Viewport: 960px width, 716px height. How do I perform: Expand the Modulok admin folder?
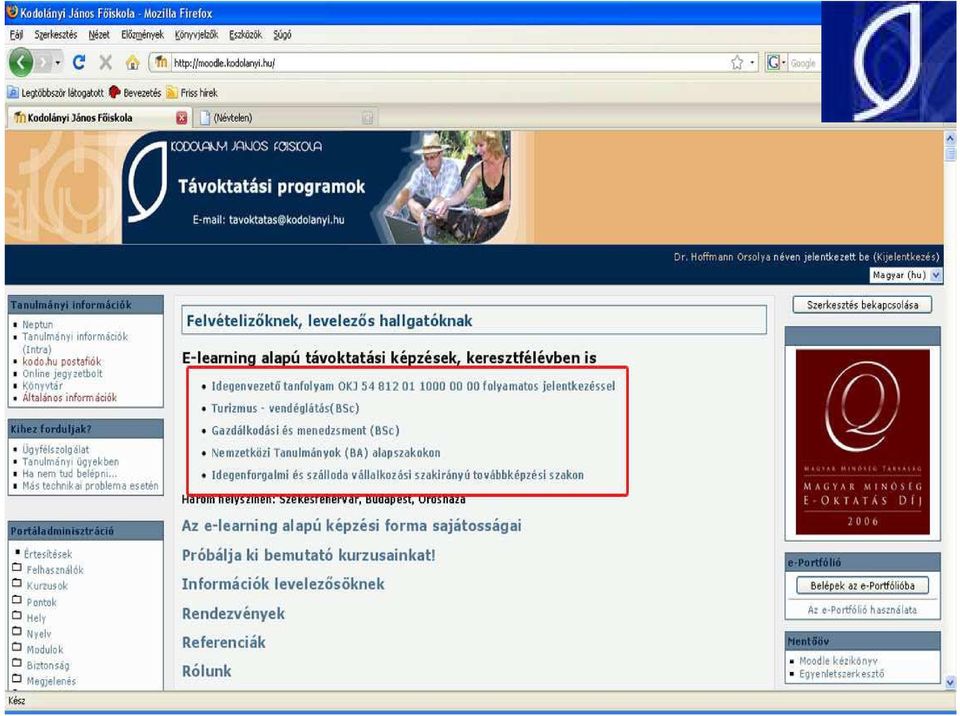click(17, 647)
